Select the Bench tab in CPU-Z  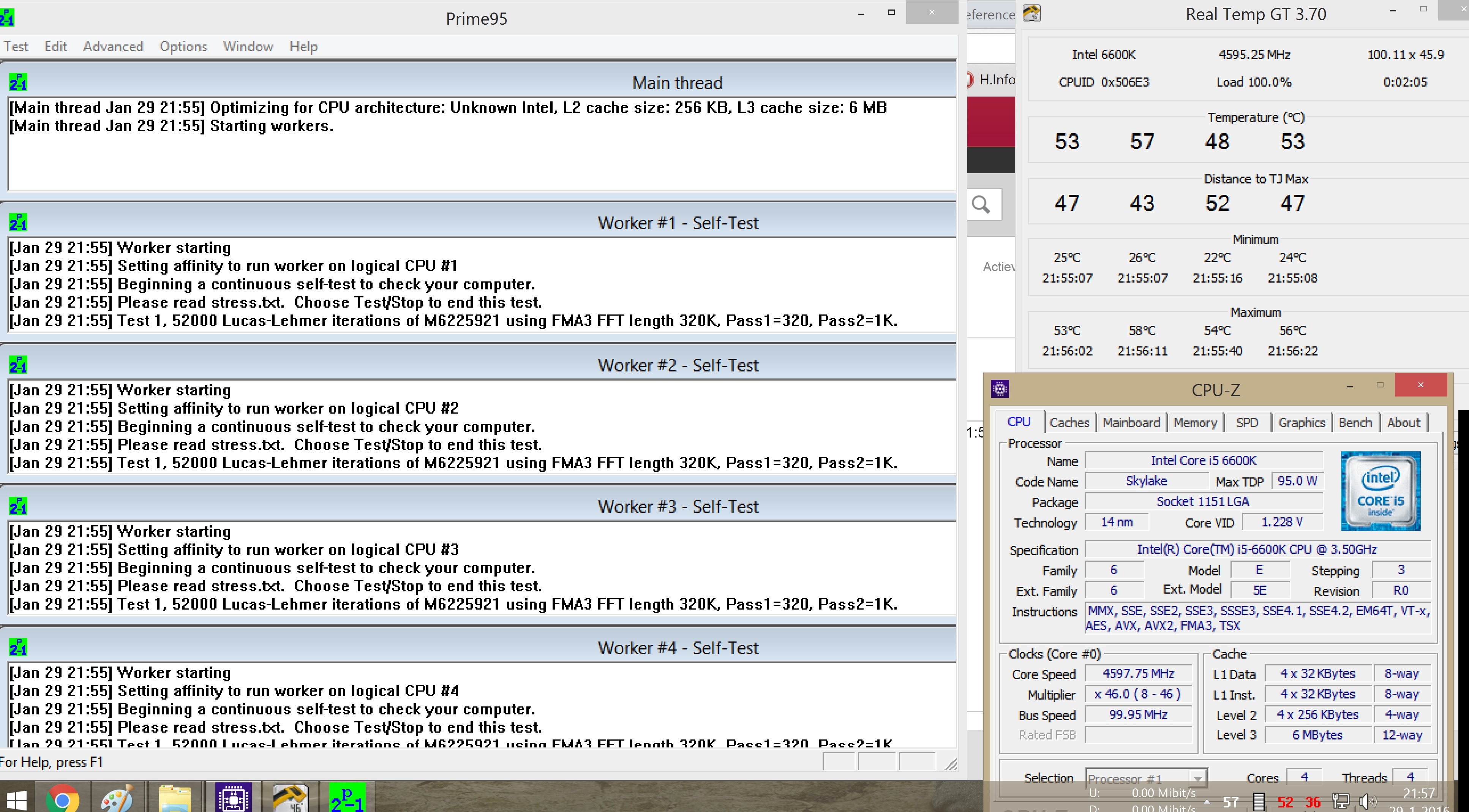1354,423
